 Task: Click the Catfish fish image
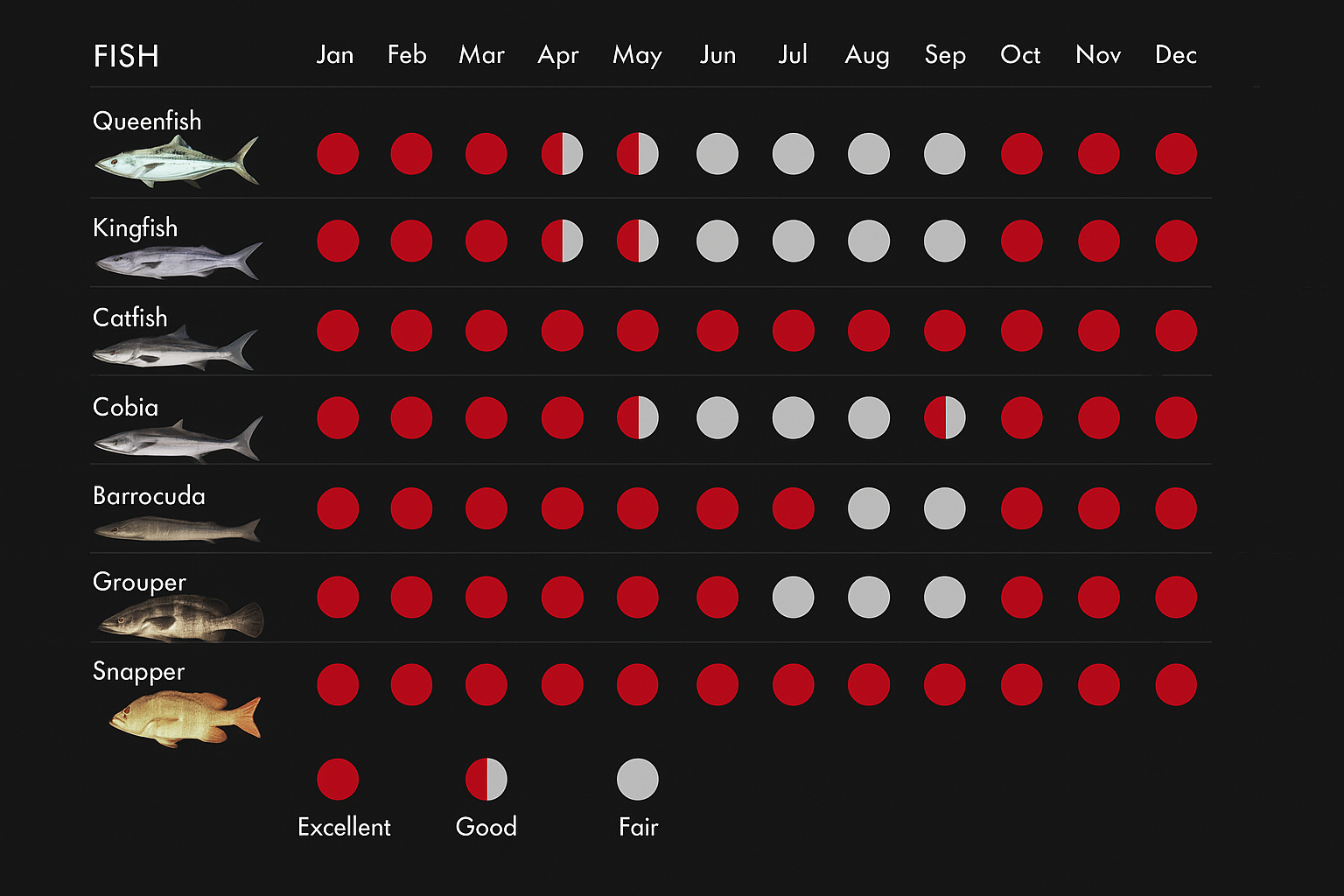point(175,349)
